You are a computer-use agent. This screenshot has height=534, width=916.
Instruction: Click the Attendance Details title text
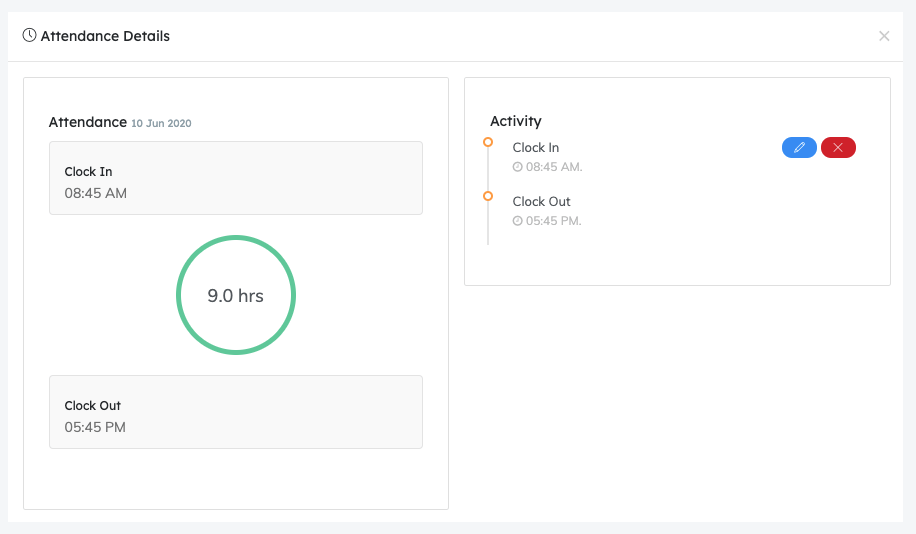coord(105,36)
